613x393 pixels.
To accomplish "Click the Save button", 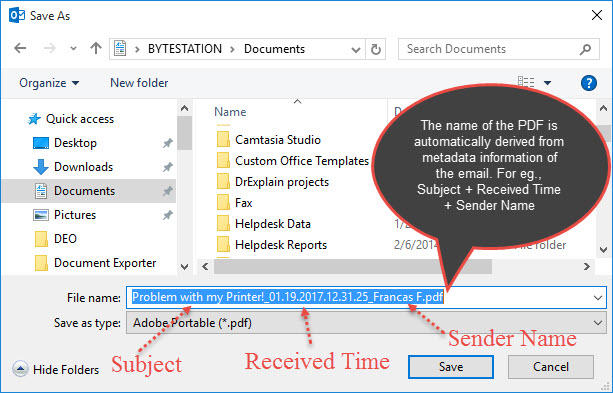I will pyautogui.click(x=451, y=367).
